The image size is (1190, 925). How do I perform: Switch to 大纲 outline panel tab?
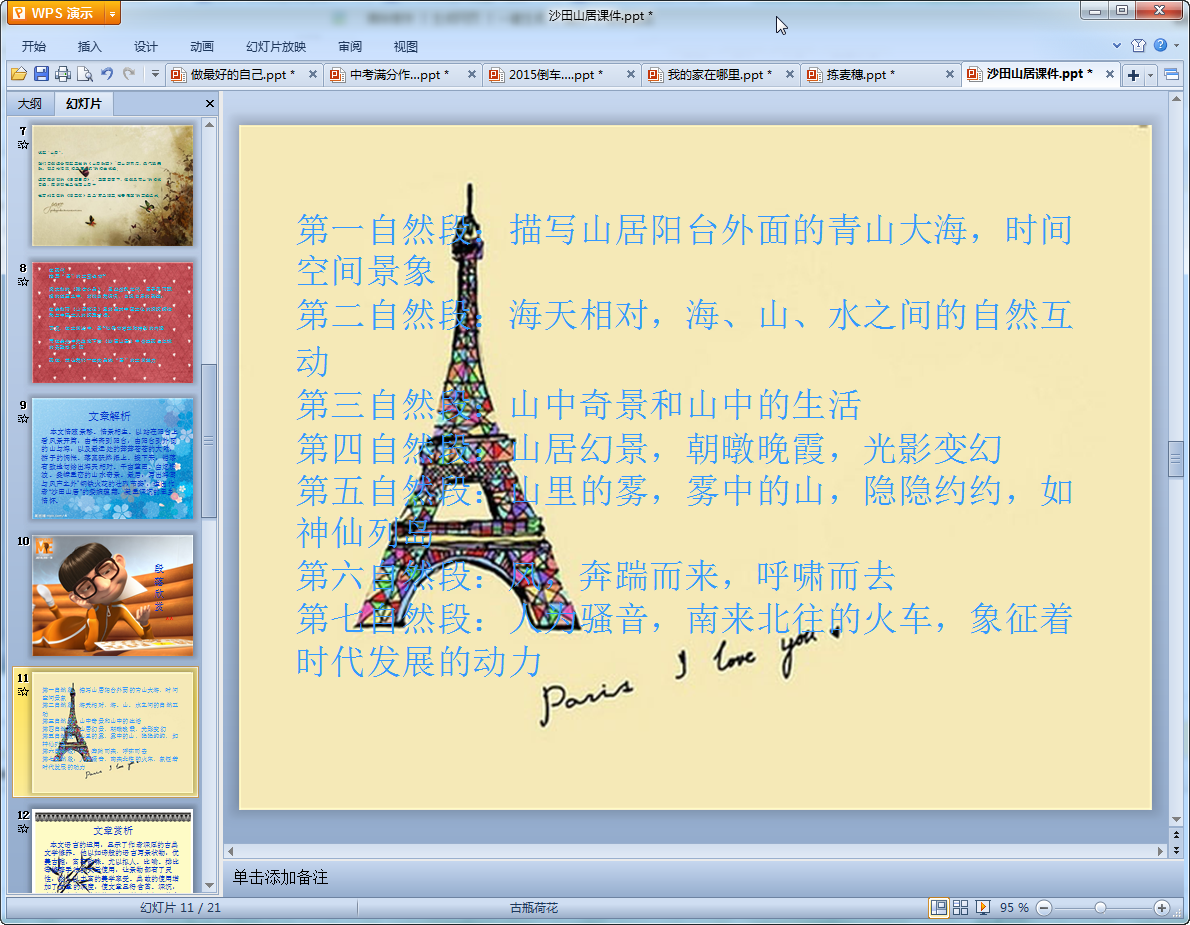click(x=30, y=103)
